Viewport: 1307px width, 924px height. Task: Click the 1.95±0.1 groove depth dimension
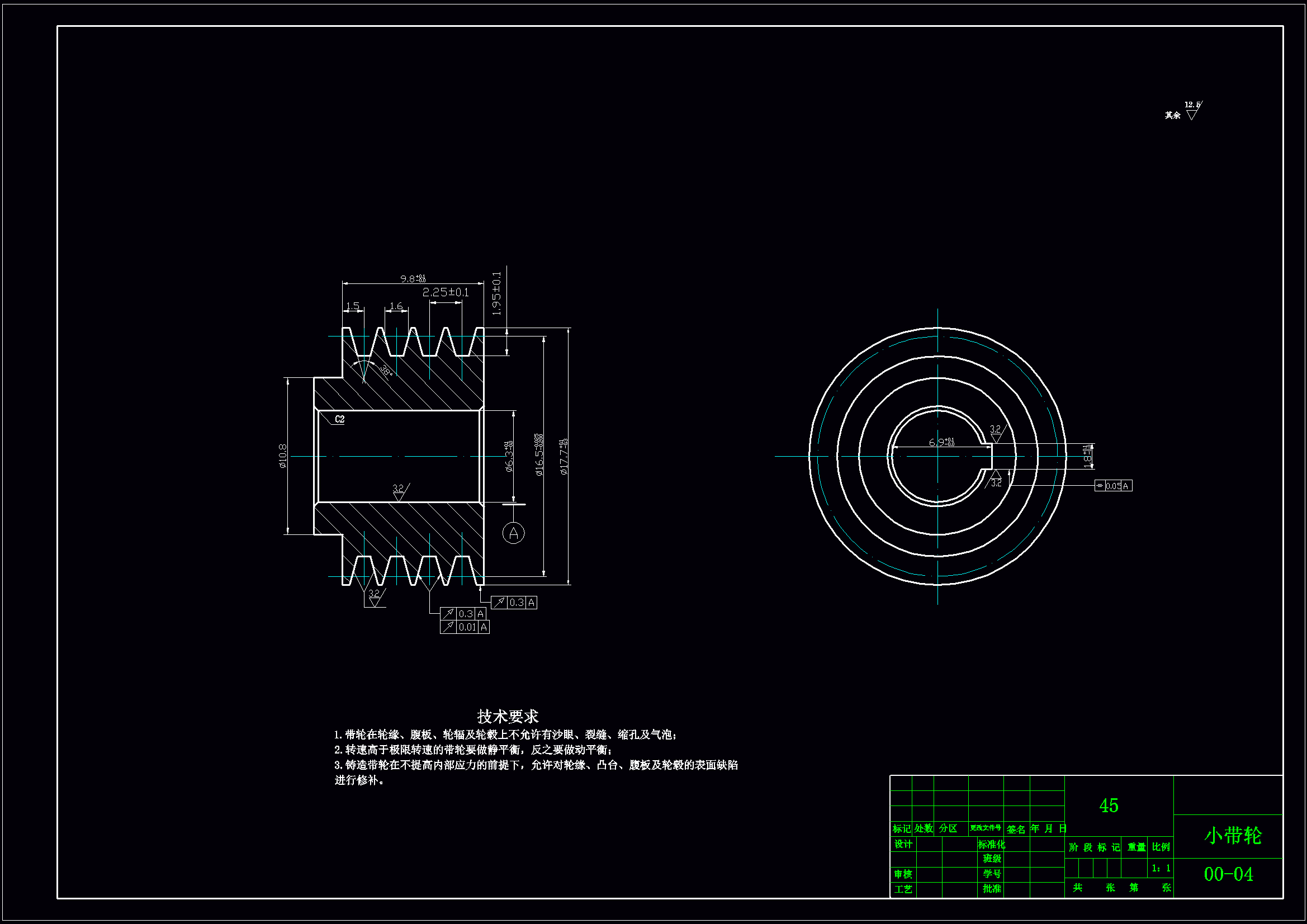coord(496,294)
